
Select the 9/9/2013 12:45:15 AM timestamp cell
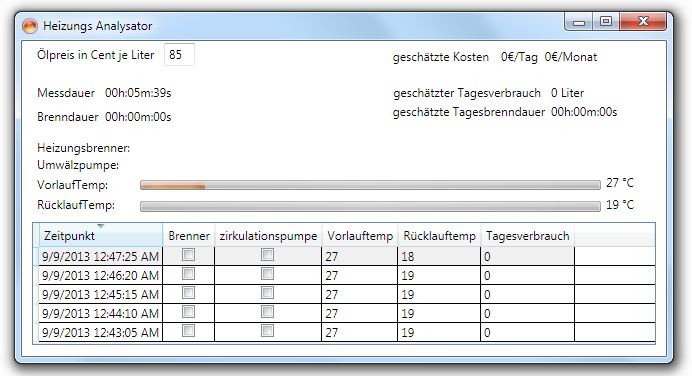pyautogui.click(x=101, y=294)
